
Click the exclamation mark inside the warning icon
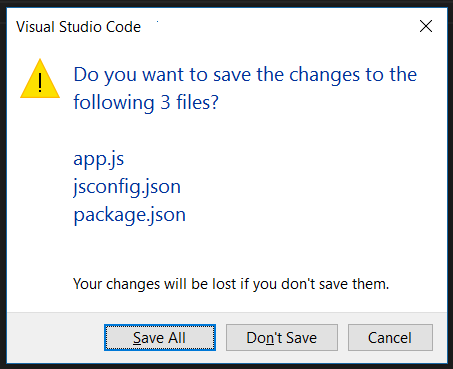click(40, 83)
